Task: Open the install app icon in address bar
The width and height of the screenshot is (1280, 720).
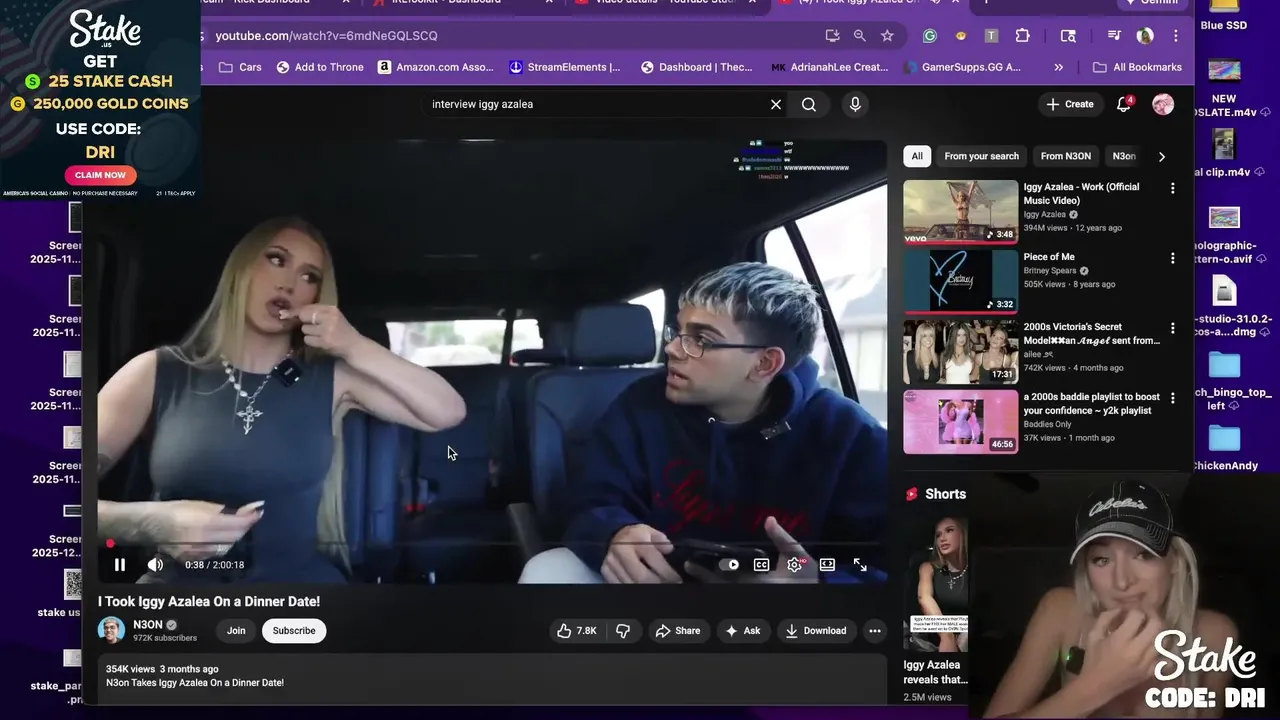Action: pyautogui.click(x=832, y=36)
